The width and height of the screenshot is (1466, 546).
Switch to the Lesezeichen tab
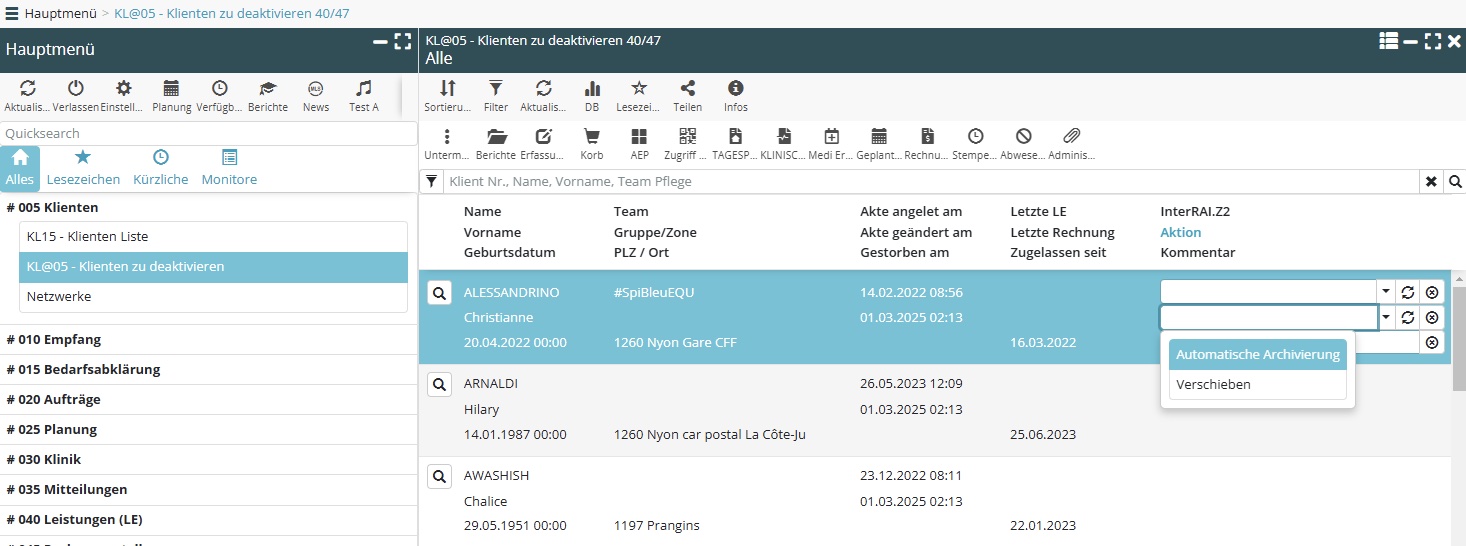83,168
